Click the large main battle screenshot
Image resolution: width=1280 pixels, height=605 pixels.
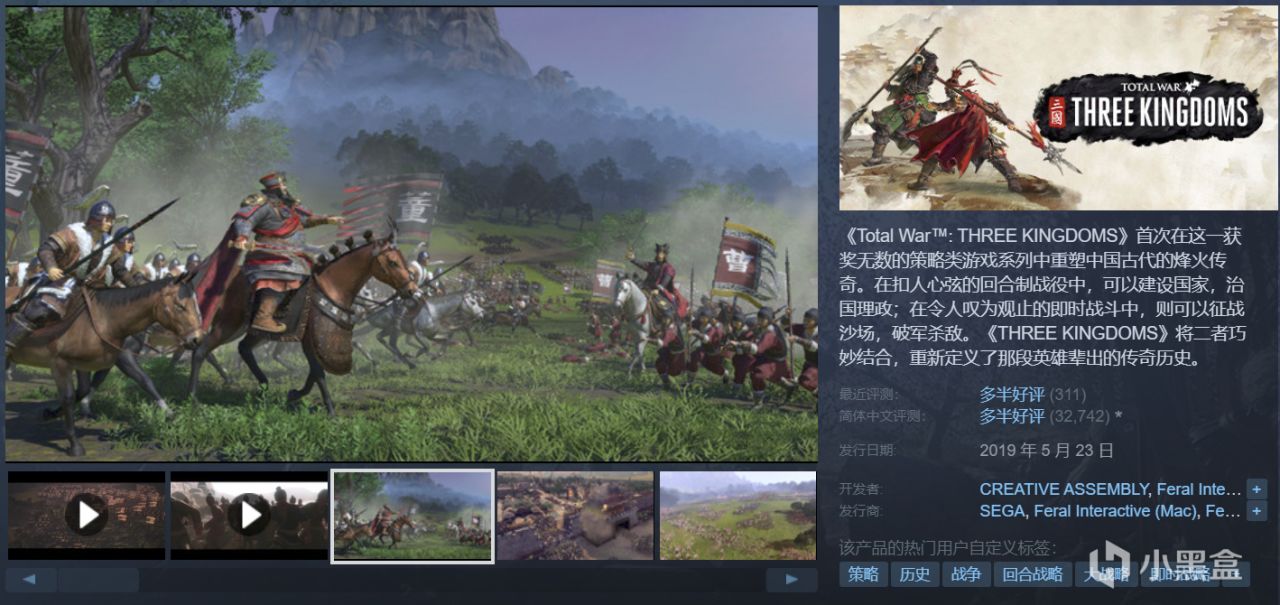[x=411, y=234]
